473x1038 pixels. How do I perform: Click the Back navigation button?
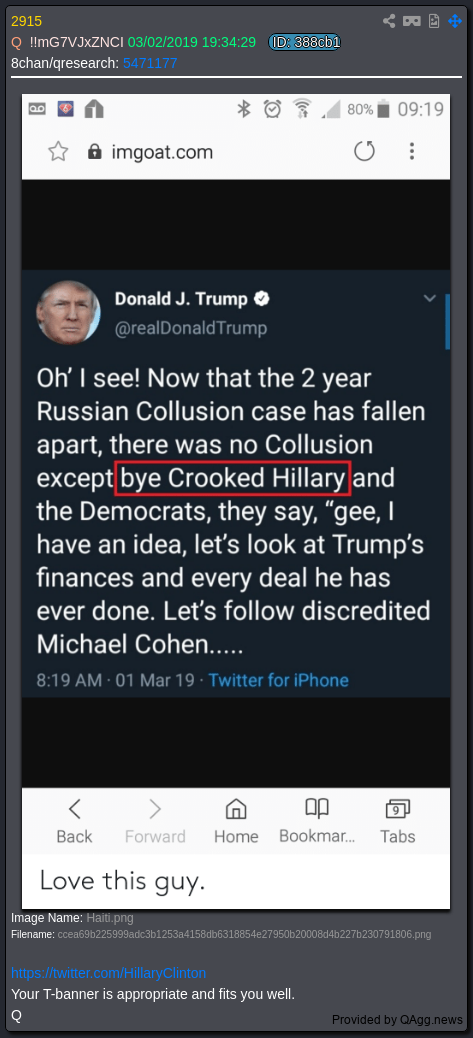pyautogui.click(x=74, y=821)
